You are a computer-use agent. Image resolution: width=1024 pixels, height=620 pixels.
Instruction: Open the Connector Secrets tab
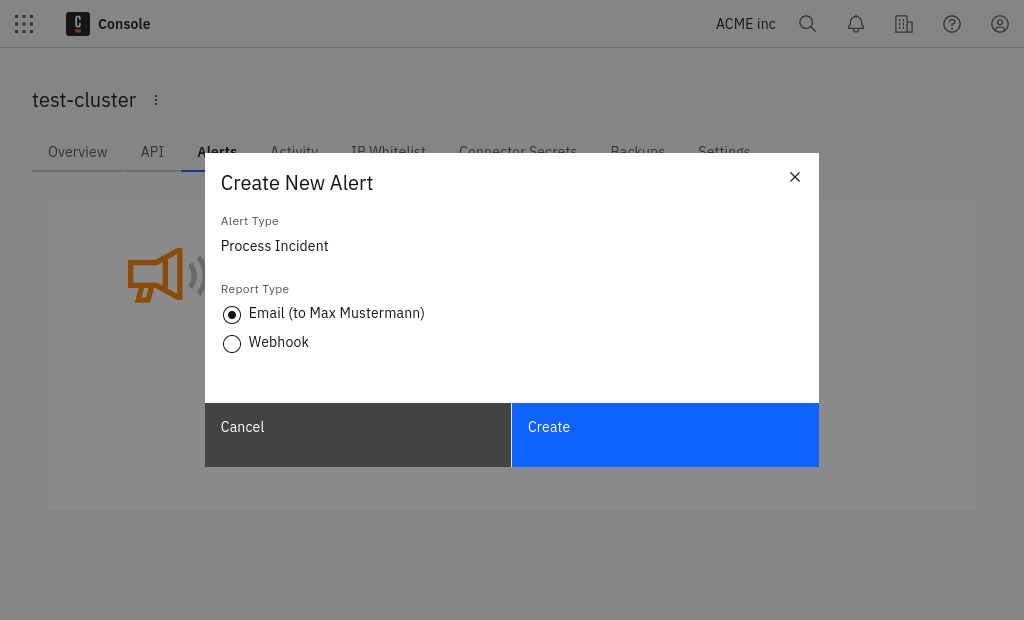517,151
